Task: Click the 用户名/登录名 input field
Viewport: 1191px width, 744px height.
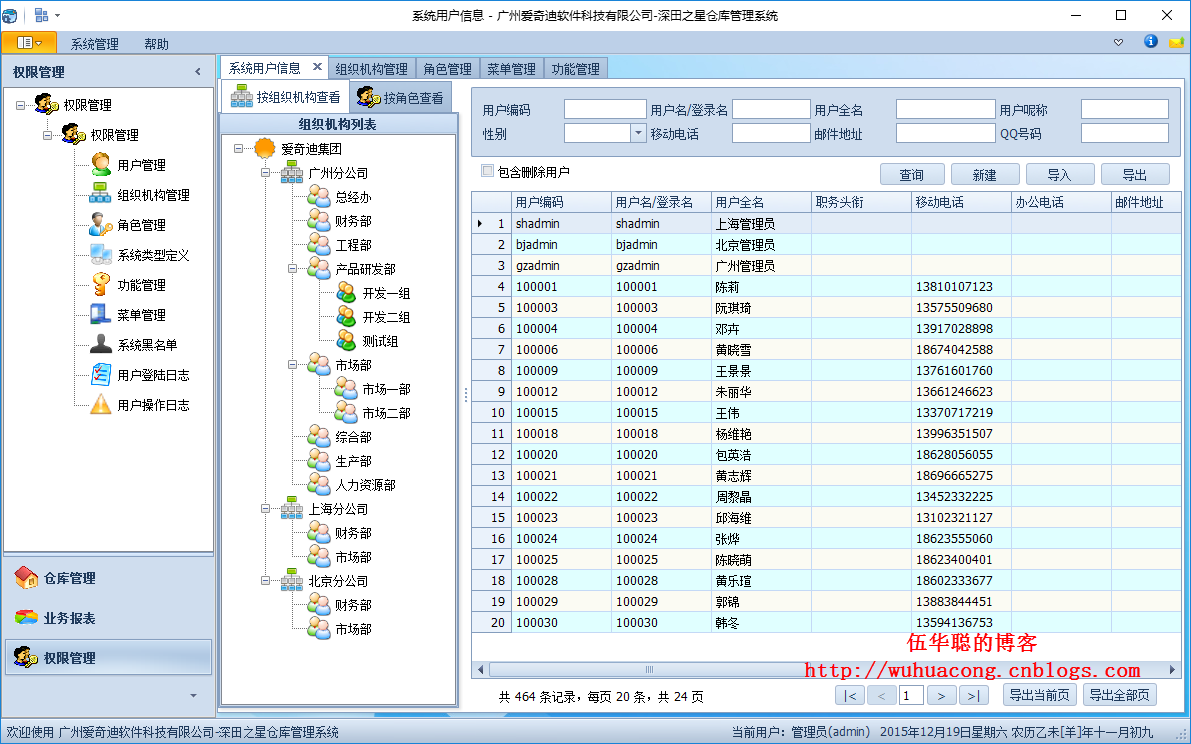Action: (771, 109)
